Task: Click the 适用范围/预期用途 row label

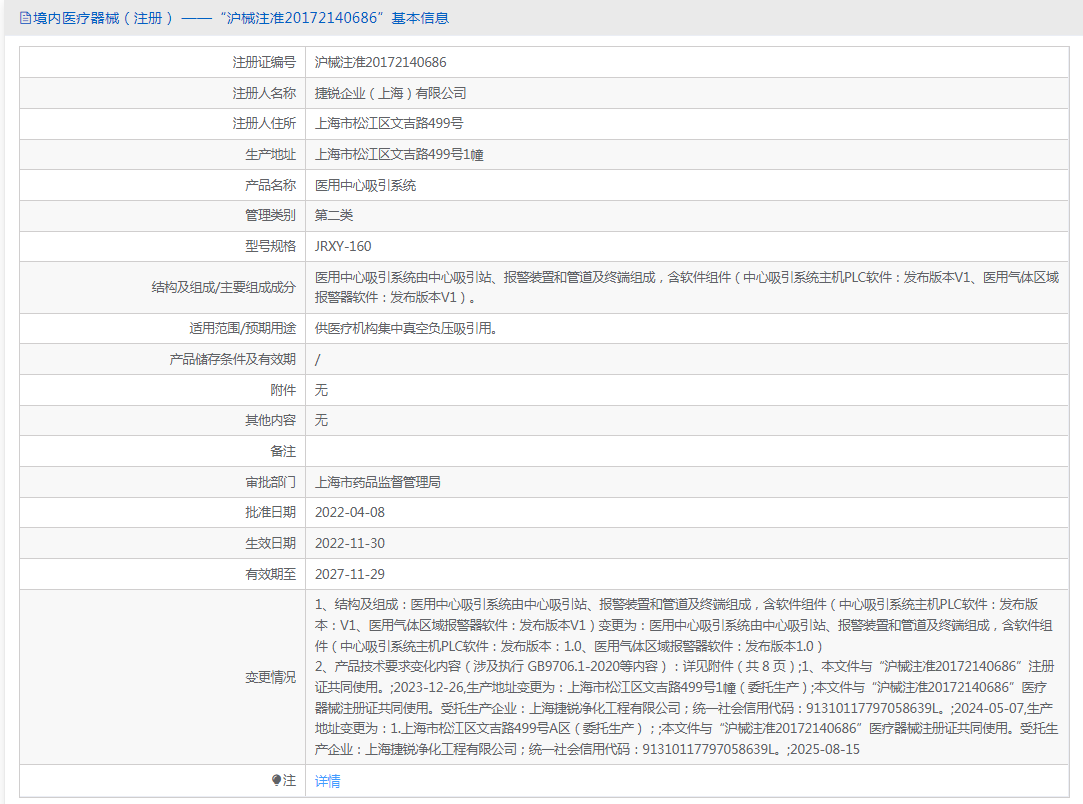Action: click(242, 328)
